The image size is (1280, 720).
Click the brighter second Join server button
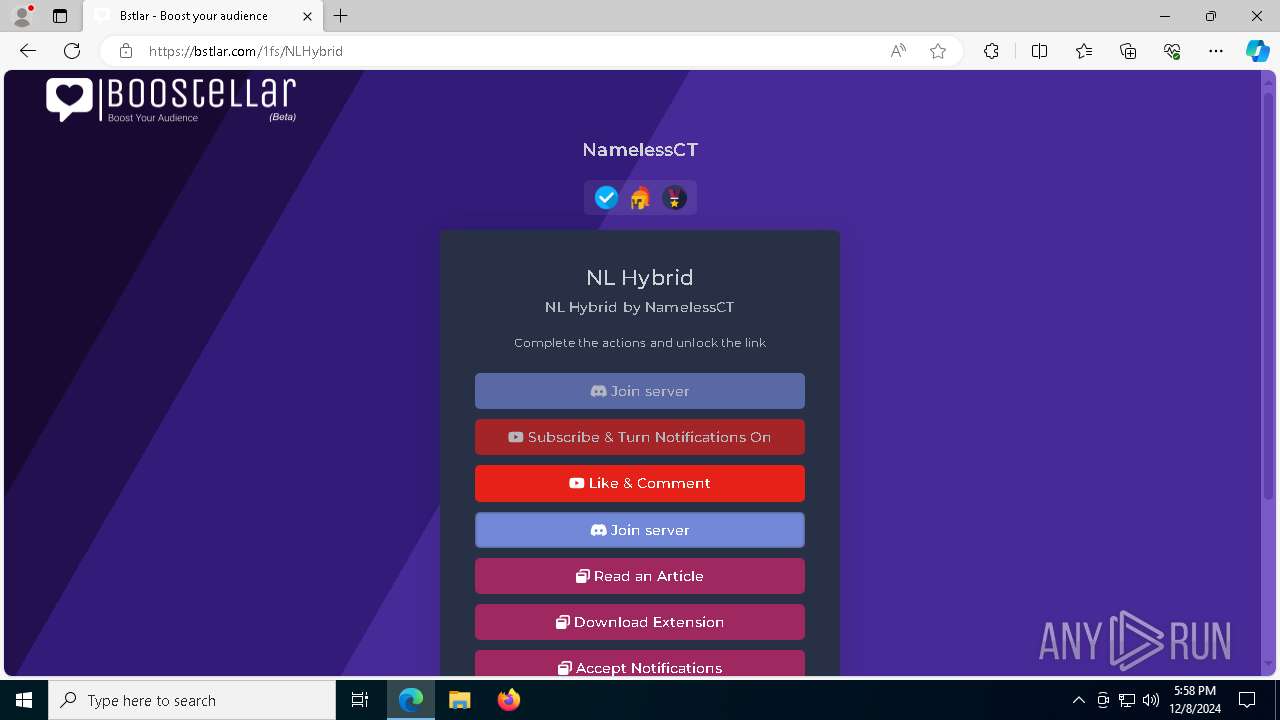(x=640, y=530)
